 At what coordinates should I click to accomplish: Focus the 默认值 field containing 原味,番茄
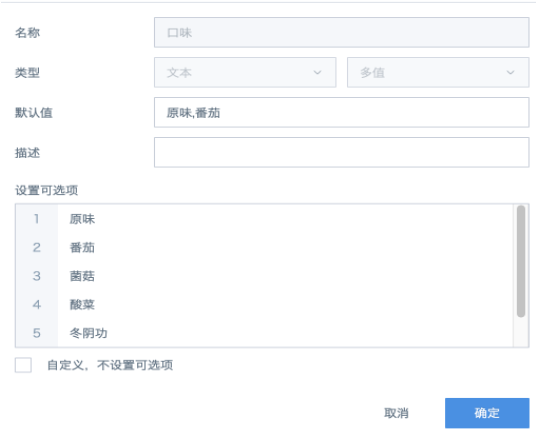[341, 112]
